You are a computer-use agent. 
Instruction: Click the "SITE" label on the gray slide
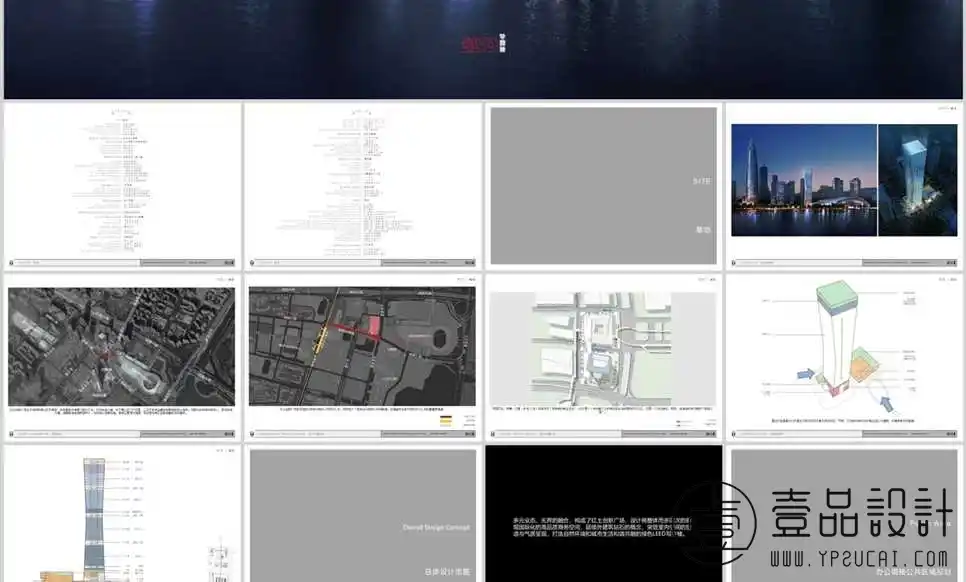point(701,181)
